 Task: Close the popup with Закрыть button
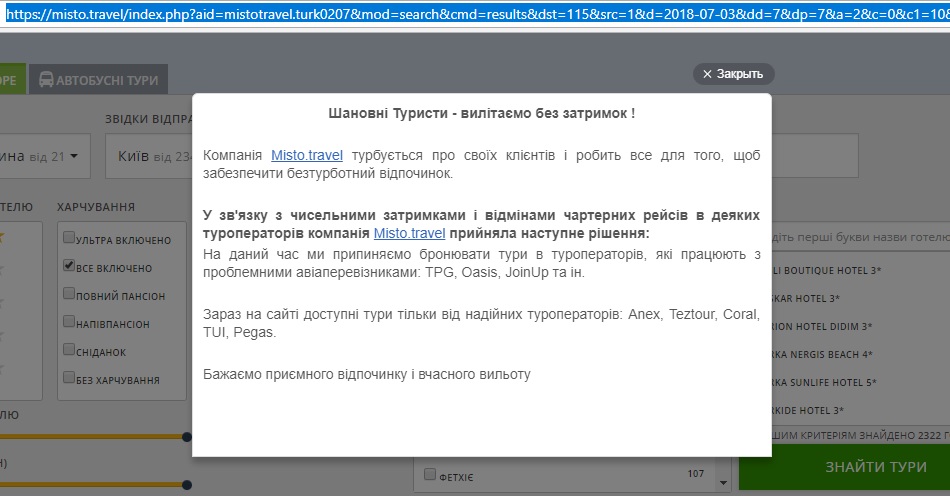pos(733,74)
